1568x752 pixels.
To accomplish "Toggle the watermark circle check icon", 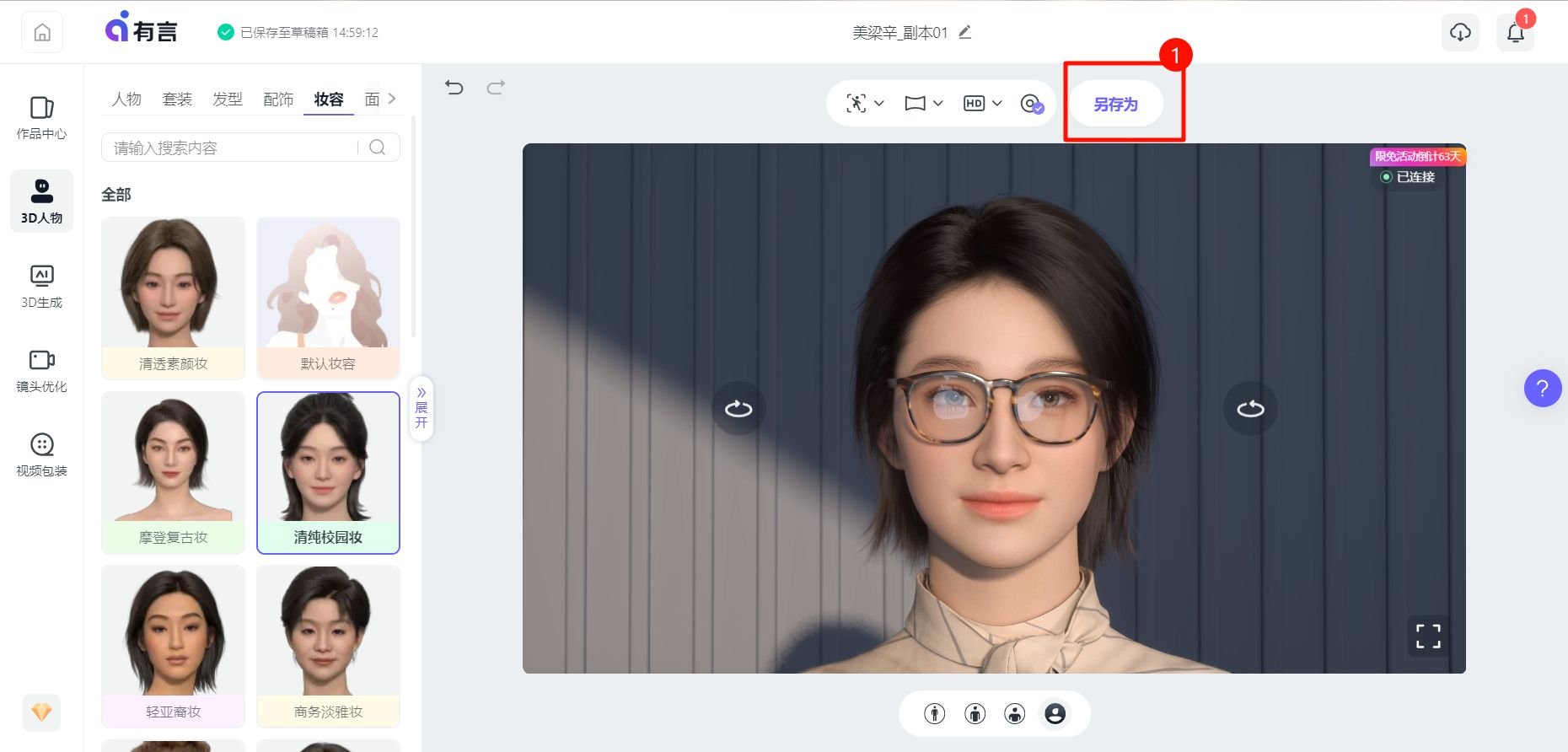I will tap(1031, 104).
